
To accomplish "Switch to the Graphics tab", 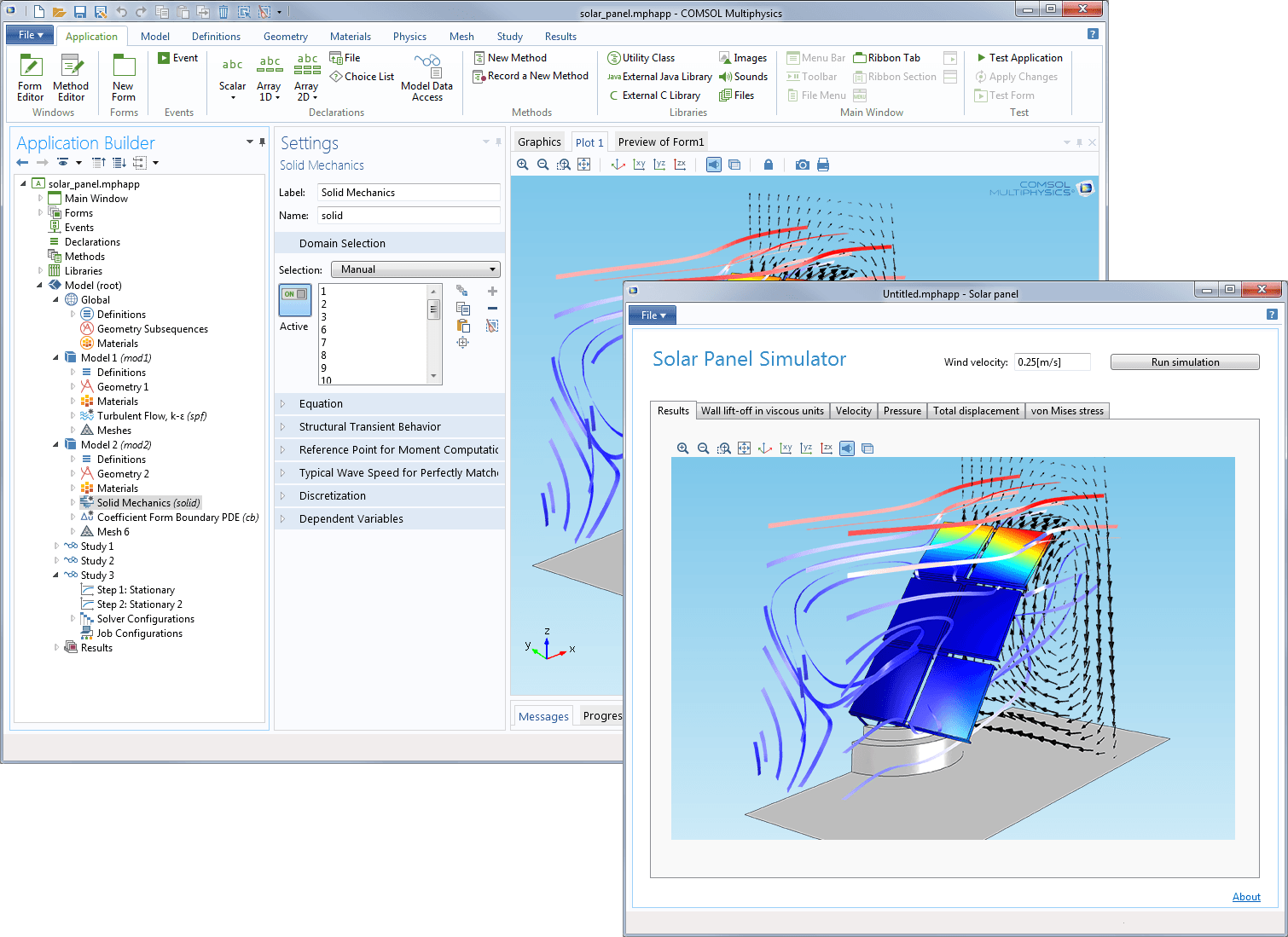I will [x=539, y=142].
